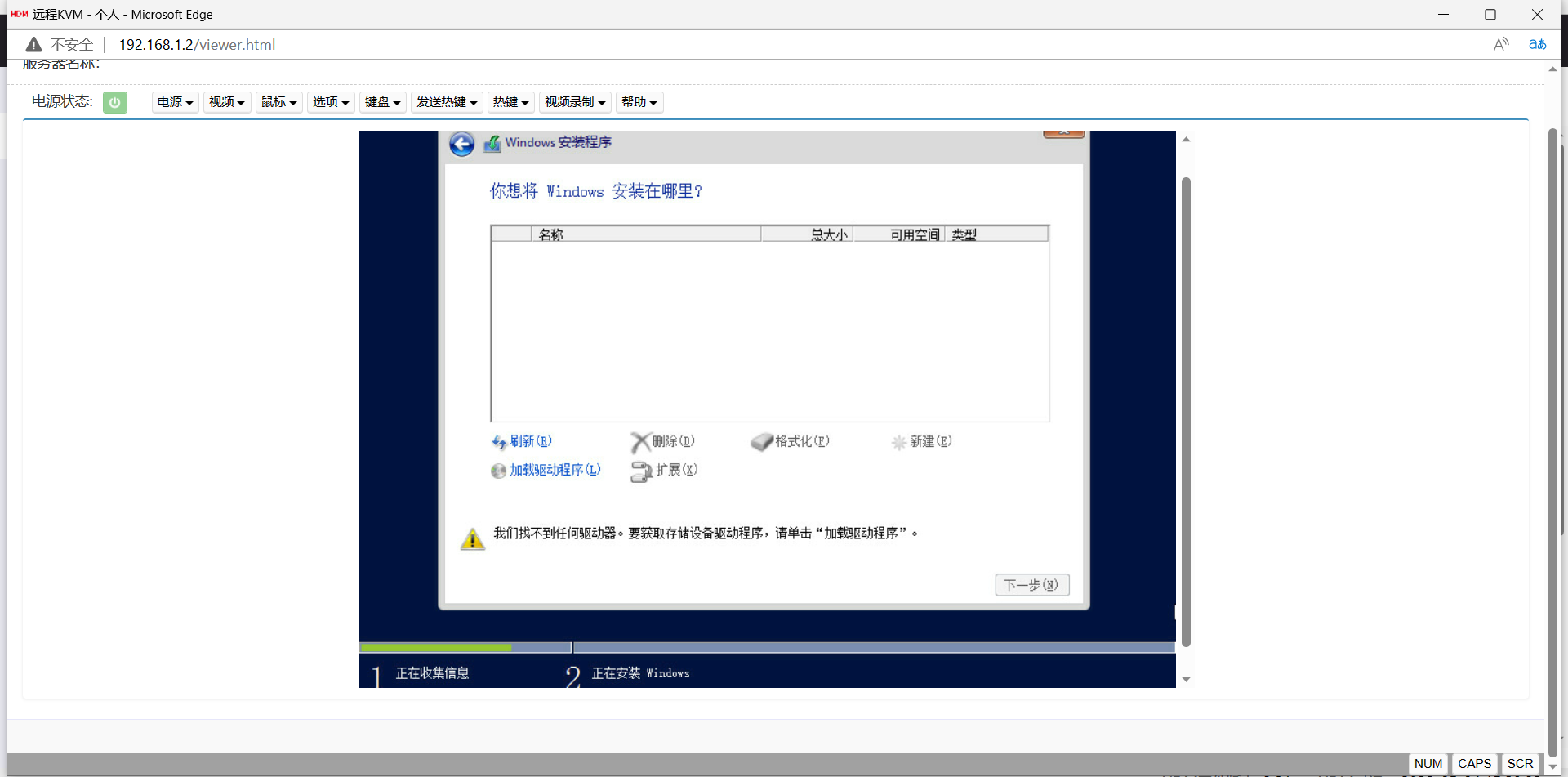Click the load driver (加载驱动程序) disc icon
1568x777 pixels.
[498, 471]
